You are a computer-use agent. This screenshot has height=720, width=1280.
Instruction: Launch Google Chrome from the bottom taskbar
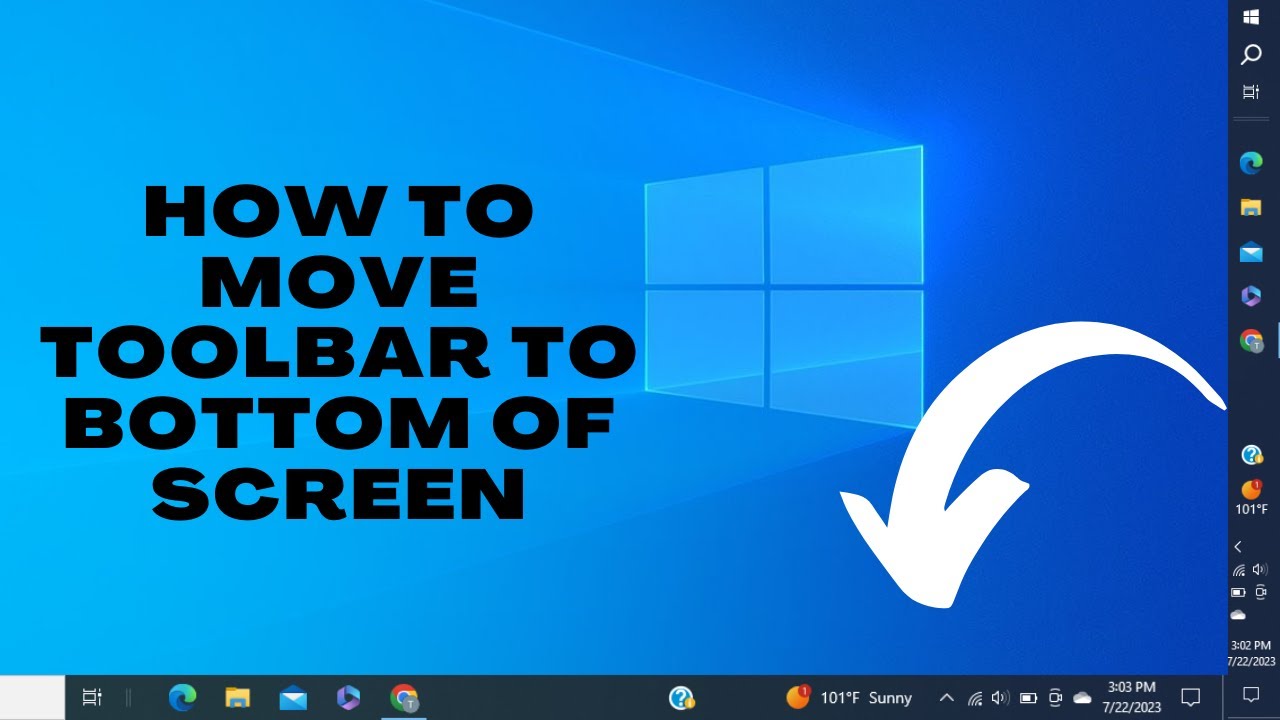tap(404, 697)
